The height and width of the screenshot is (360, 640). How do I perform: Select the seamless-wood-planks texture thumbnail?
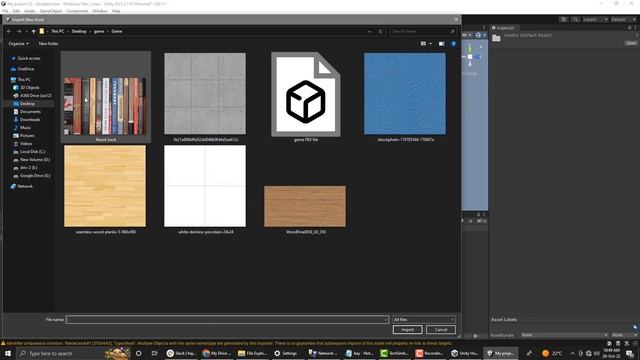105,186
